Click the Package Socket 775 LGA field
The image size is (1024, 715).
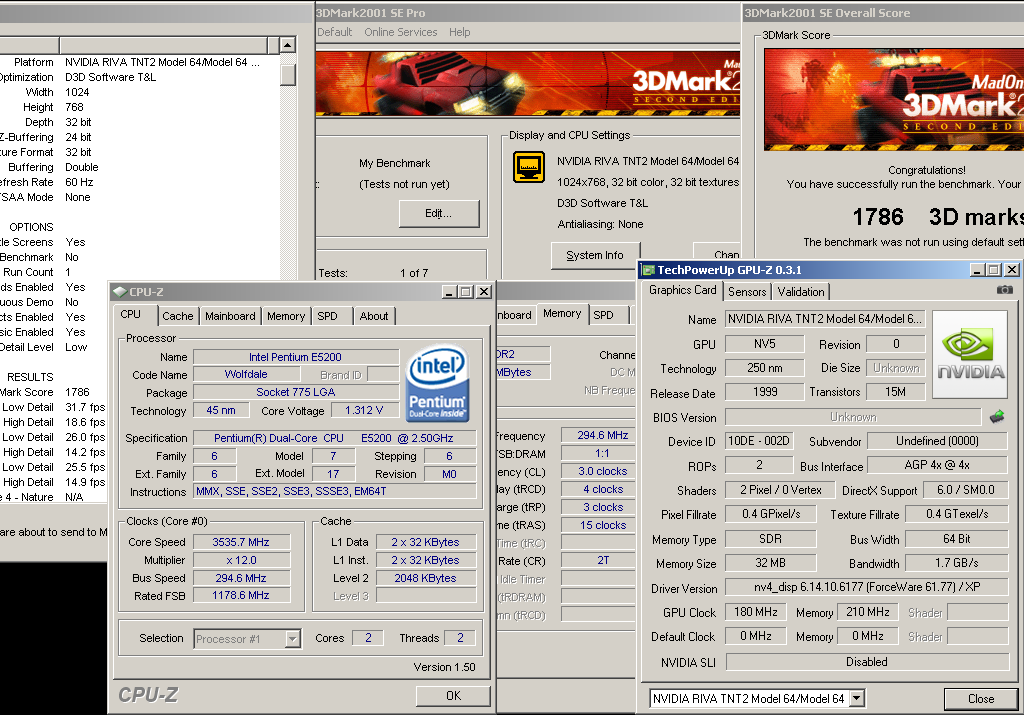tap(296, 392)
